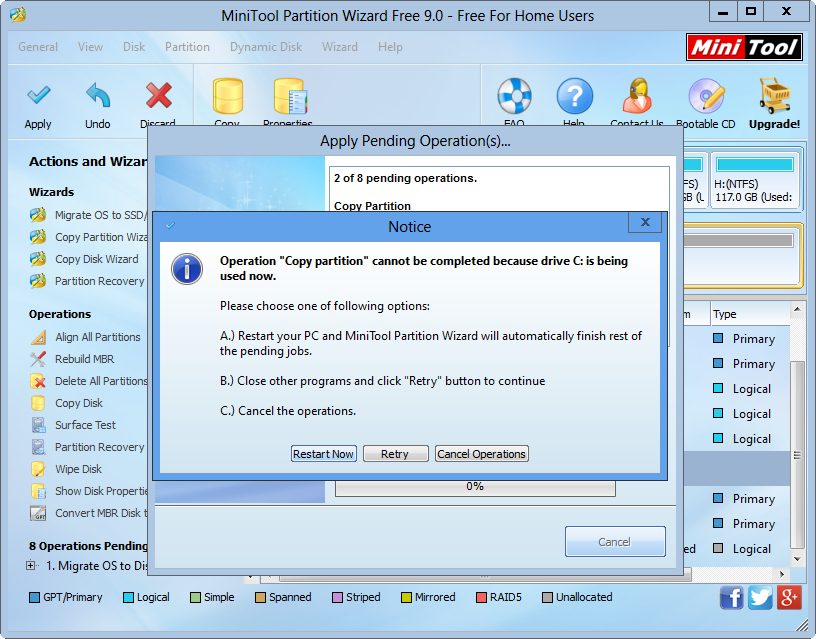Open the Dynamic Disk menu

266,47
